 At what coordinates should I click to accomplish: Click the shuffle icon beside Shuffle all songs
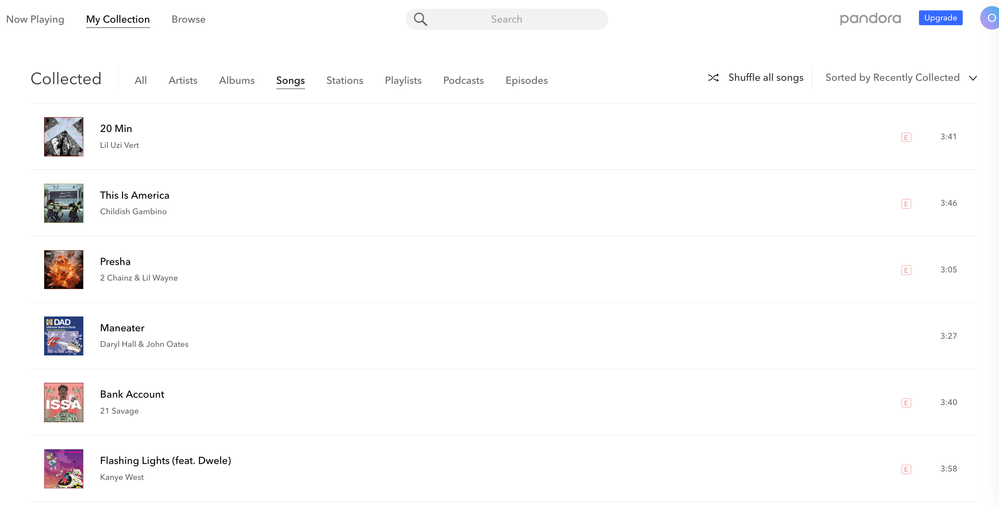click(x=713, y=78)
